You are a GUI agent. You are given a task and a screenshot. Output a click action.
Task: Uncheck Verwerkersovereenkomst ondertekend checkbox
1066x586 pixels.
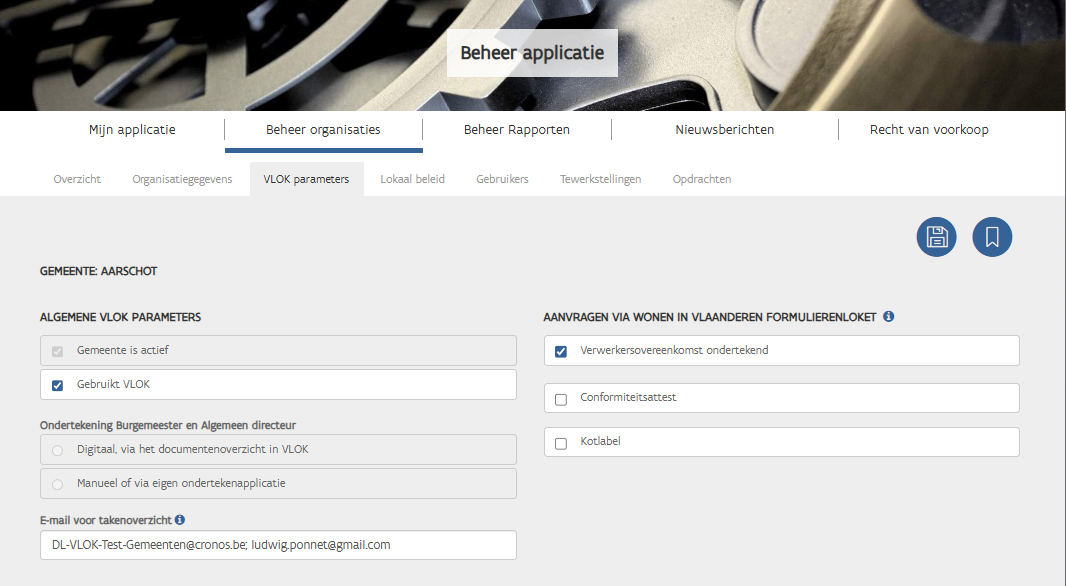coord(561,351)
